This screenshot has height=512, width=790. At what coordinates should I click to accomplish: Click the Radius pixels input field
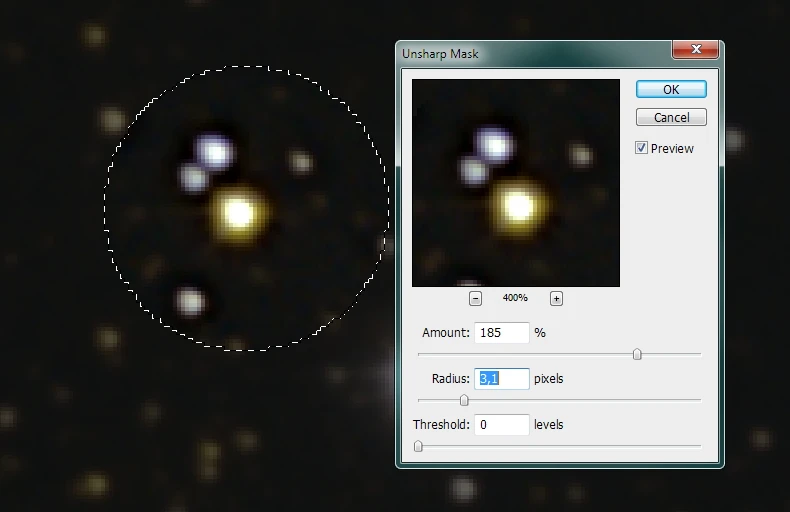502,378
